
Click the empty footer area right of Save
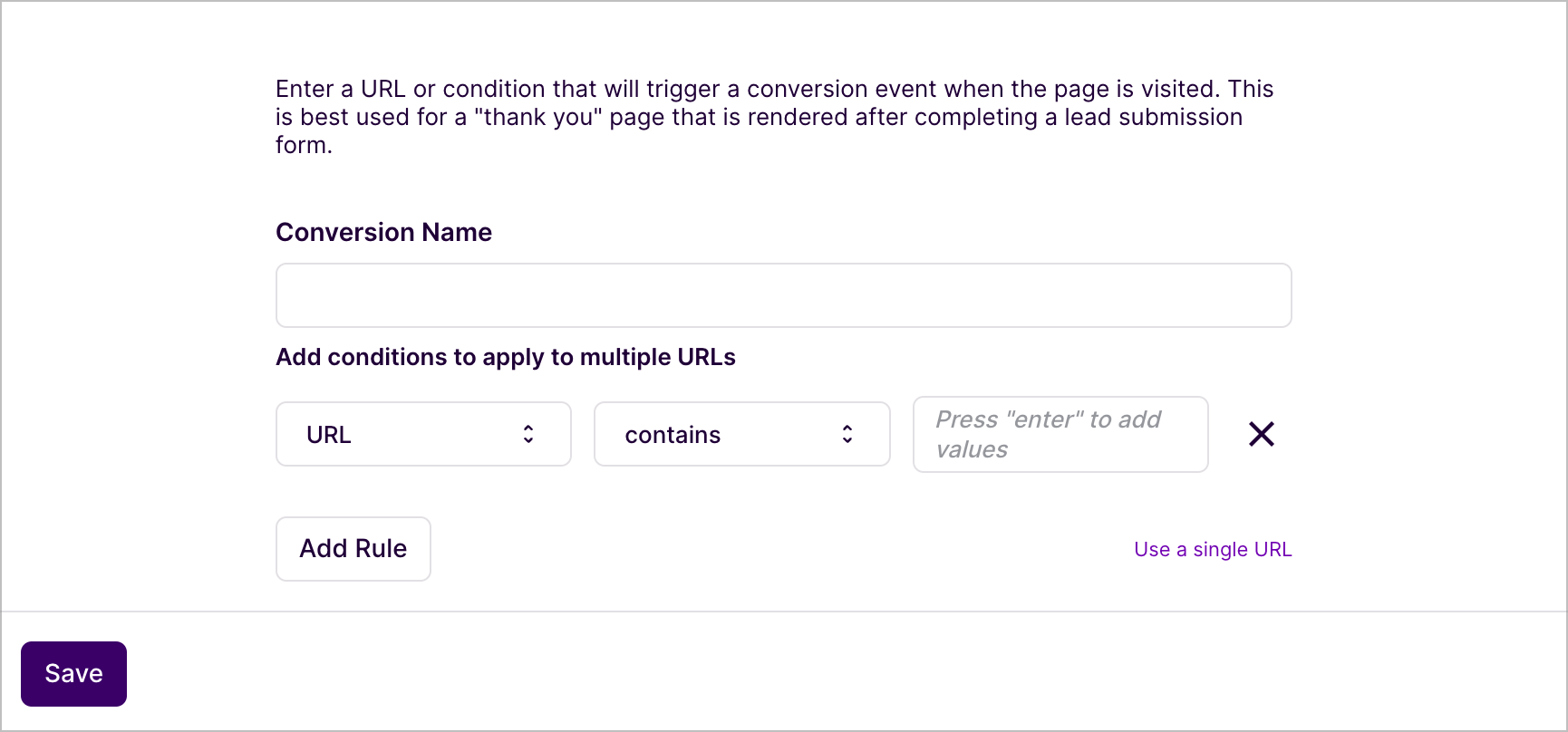(x=816, y=672)
